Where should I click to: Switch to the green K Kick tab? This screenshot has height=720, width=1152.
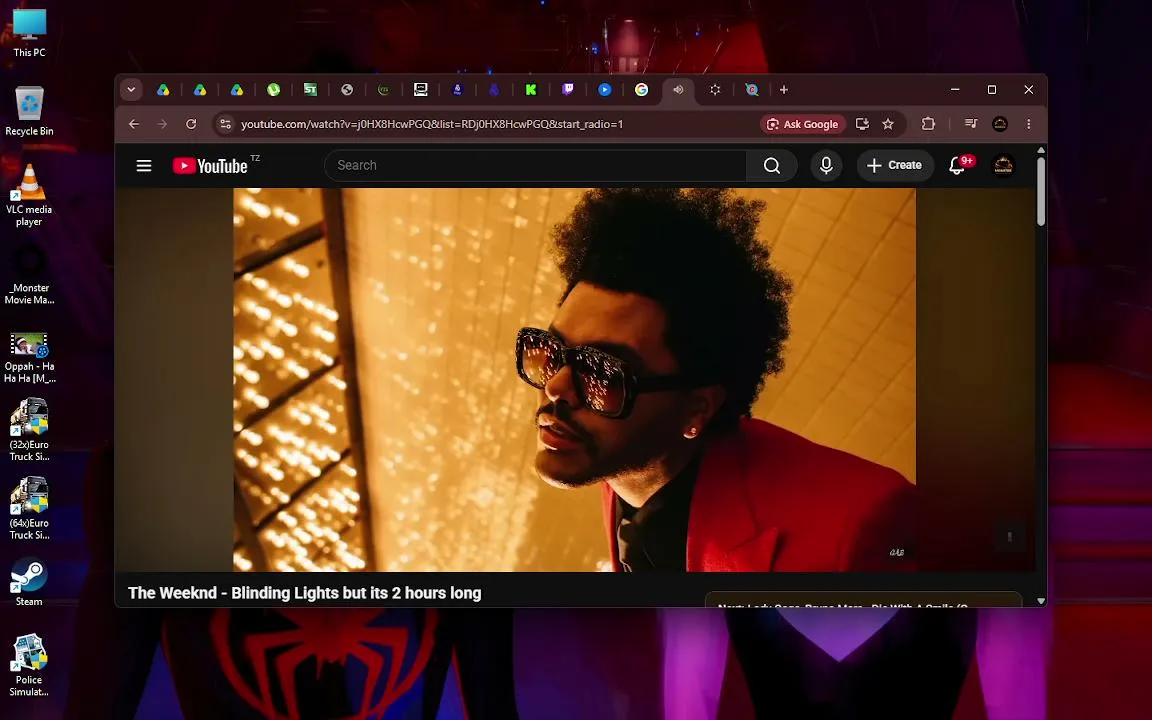point(531,90)
